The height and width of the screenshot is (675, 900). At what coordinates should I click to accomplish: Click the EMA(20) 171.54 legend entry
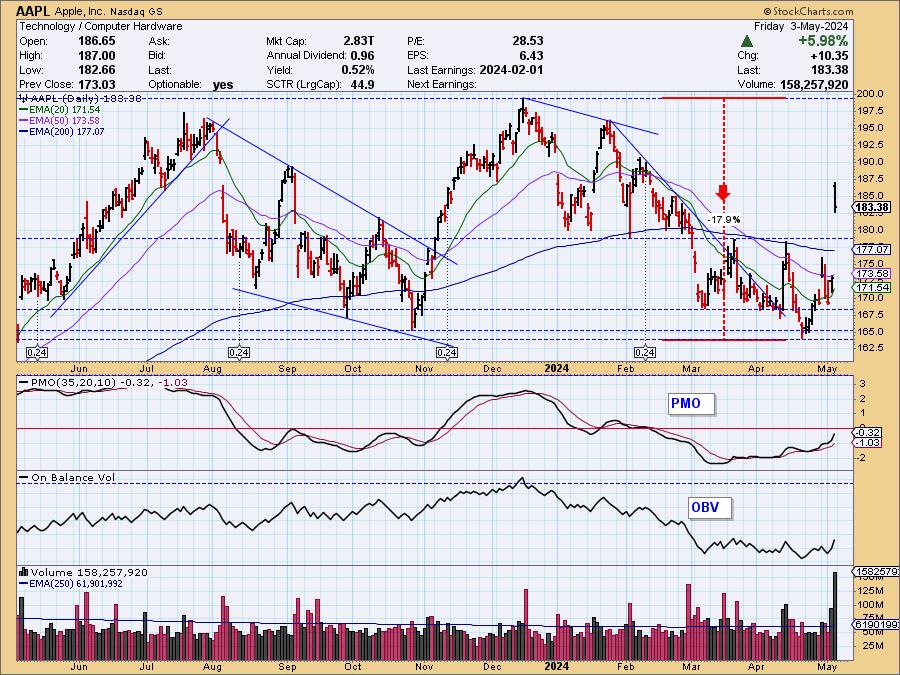point(60,109)
